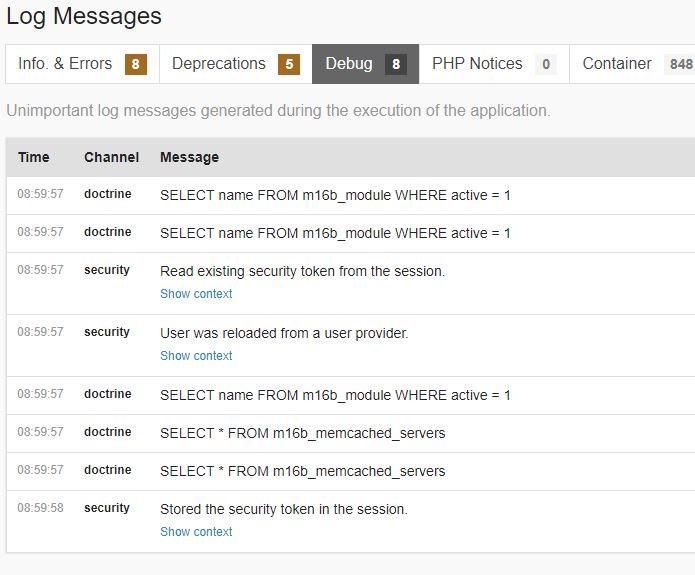Select the Debug tab

[349, 64]
